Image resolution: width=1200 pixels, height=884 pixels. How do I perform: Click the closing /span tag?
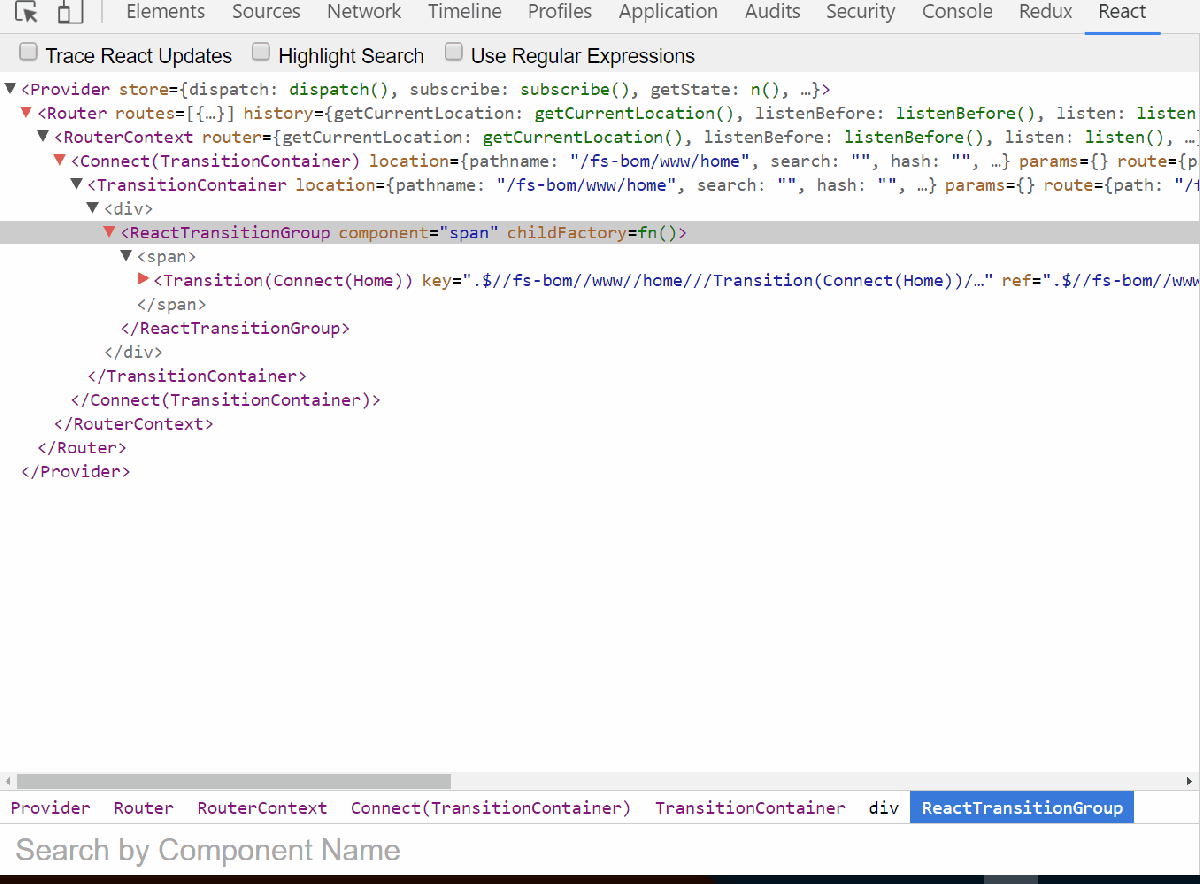coord(172,304)
